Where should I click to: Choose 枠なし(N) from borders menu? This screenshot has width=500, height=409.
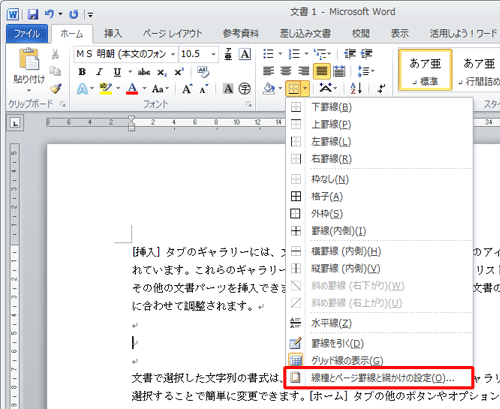(379, 179)
